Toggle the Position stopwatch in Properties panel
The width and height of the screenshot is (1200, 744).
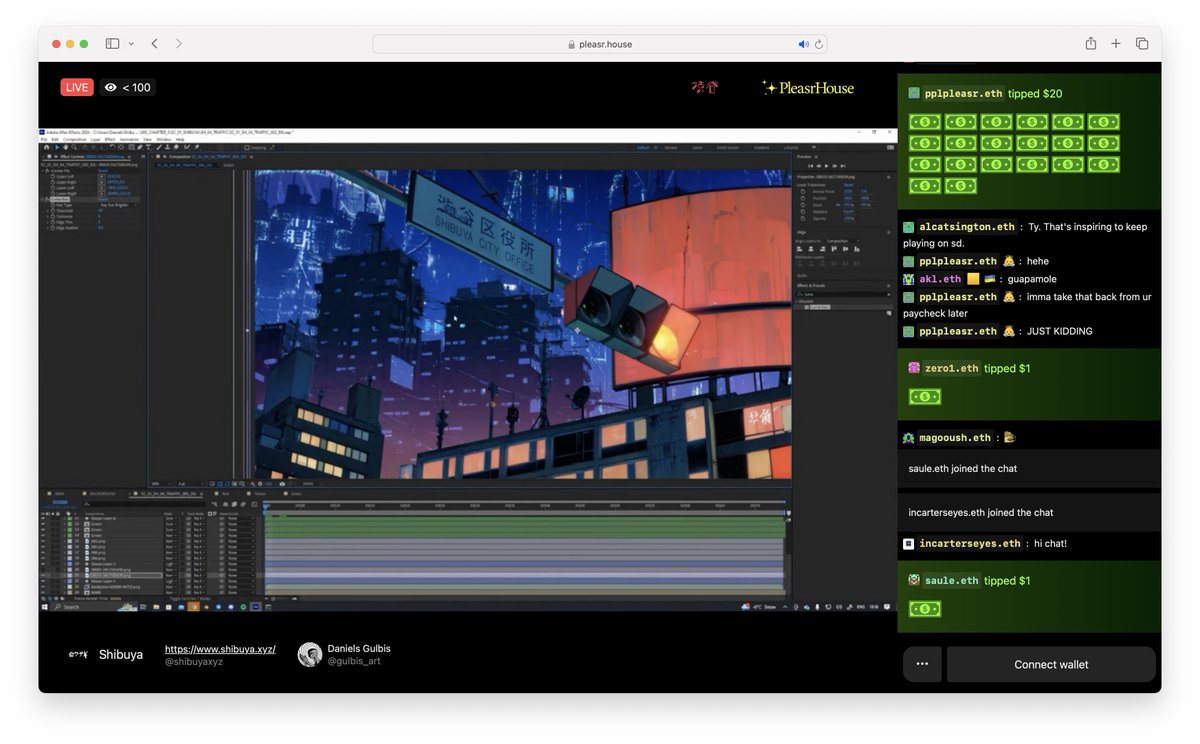pyautogui.click(x=803, y=198)
